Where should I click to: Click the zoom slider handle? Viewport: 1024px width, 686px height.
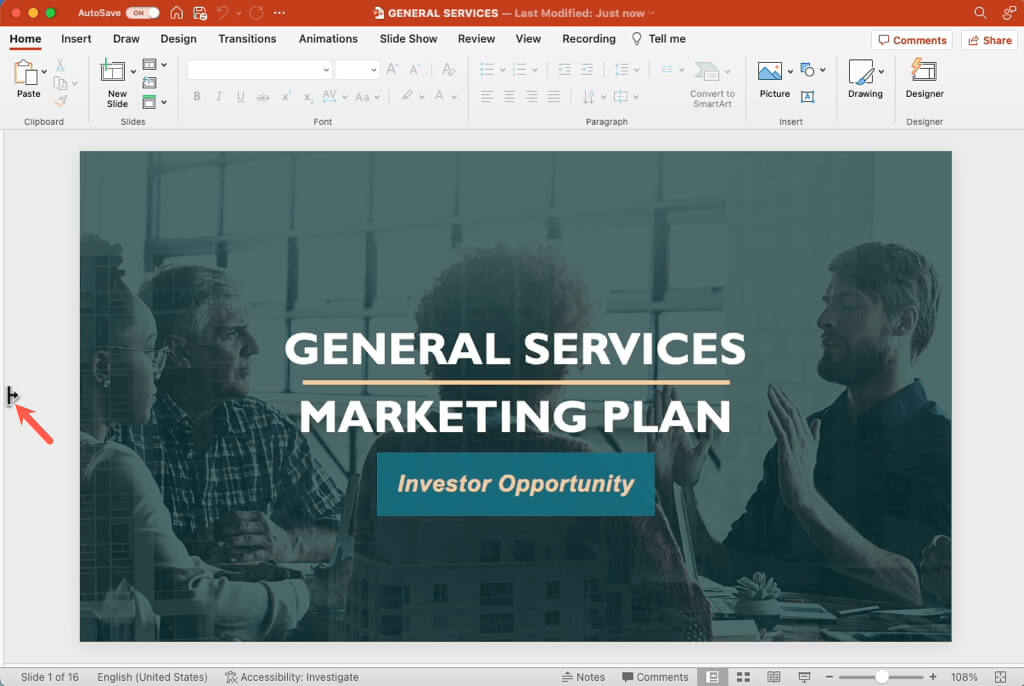882,677
